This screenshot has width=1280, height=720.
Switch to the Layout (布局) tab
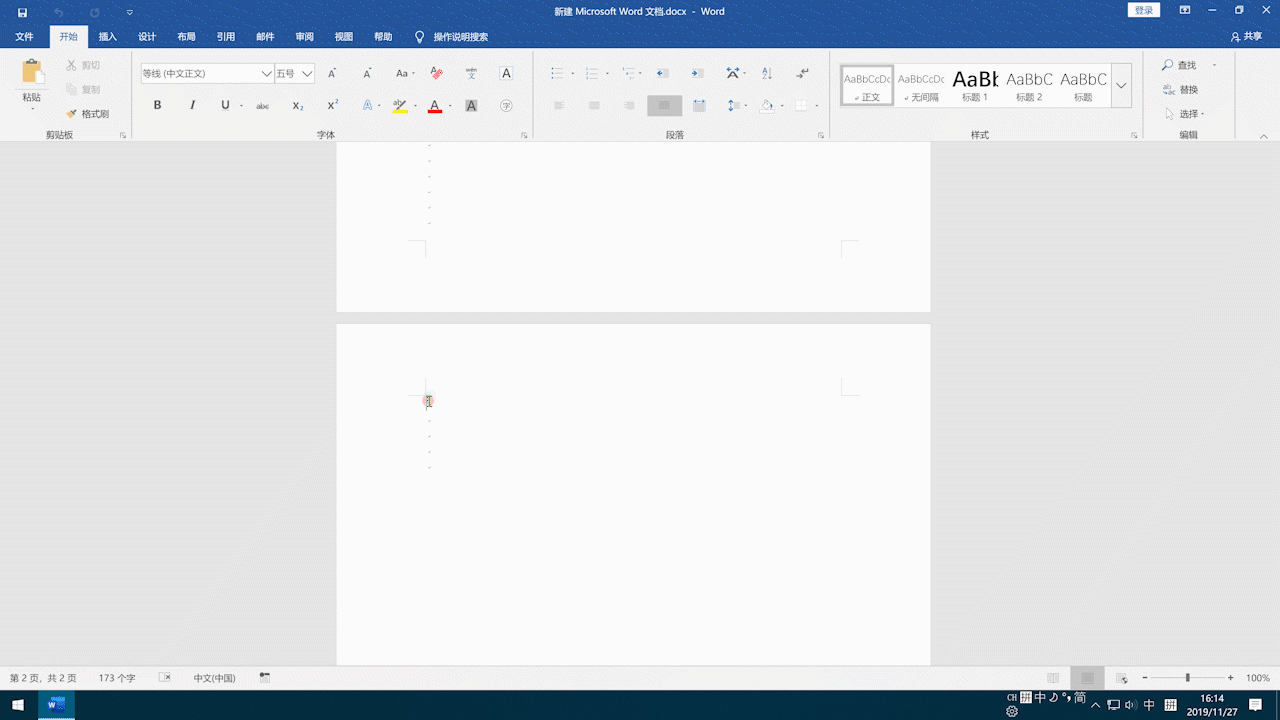(x=186, y=37)
